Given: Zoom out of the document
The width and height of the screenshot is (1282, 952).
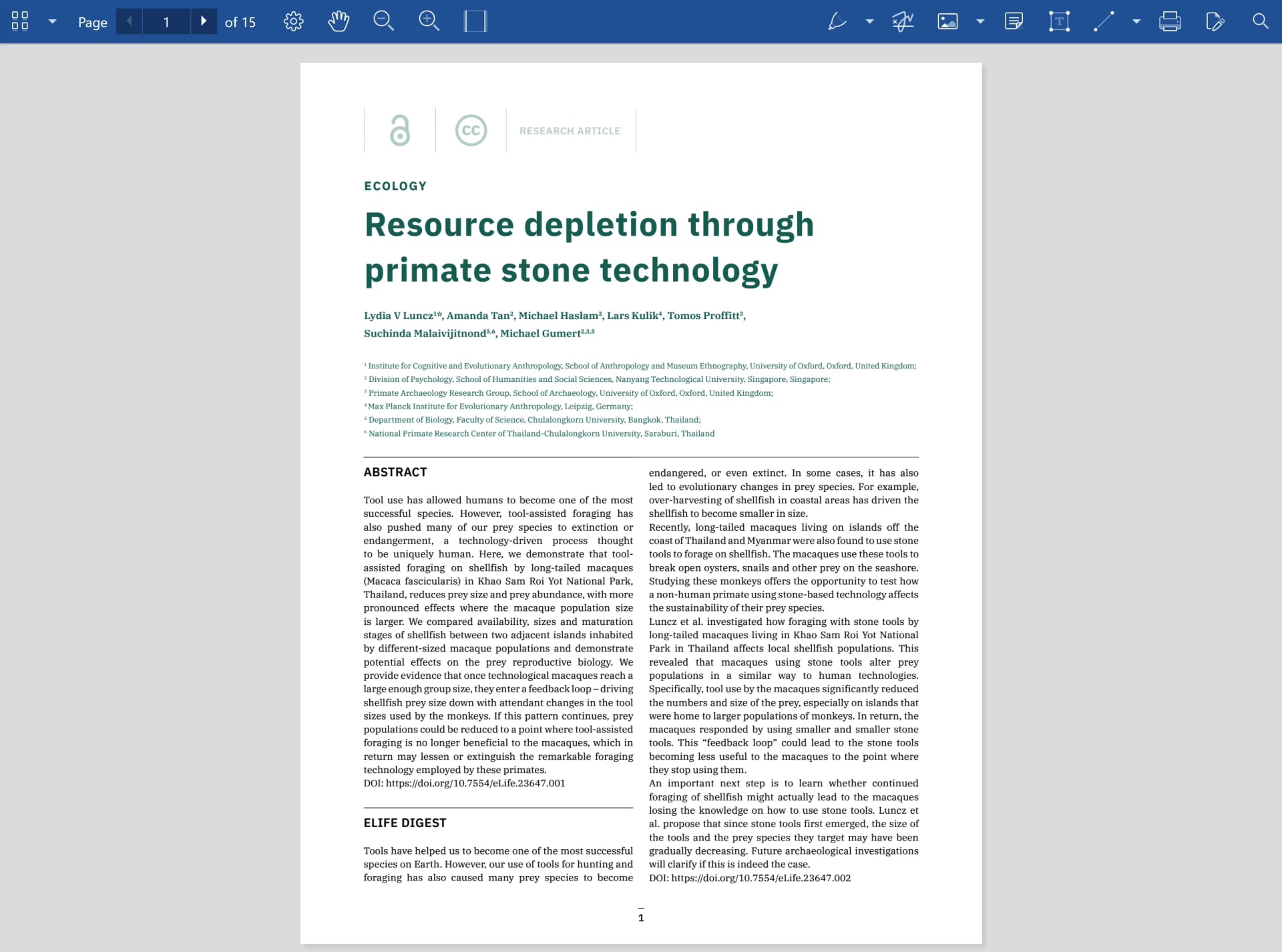Looking at the screenshot, I should (x=383, y=21).
